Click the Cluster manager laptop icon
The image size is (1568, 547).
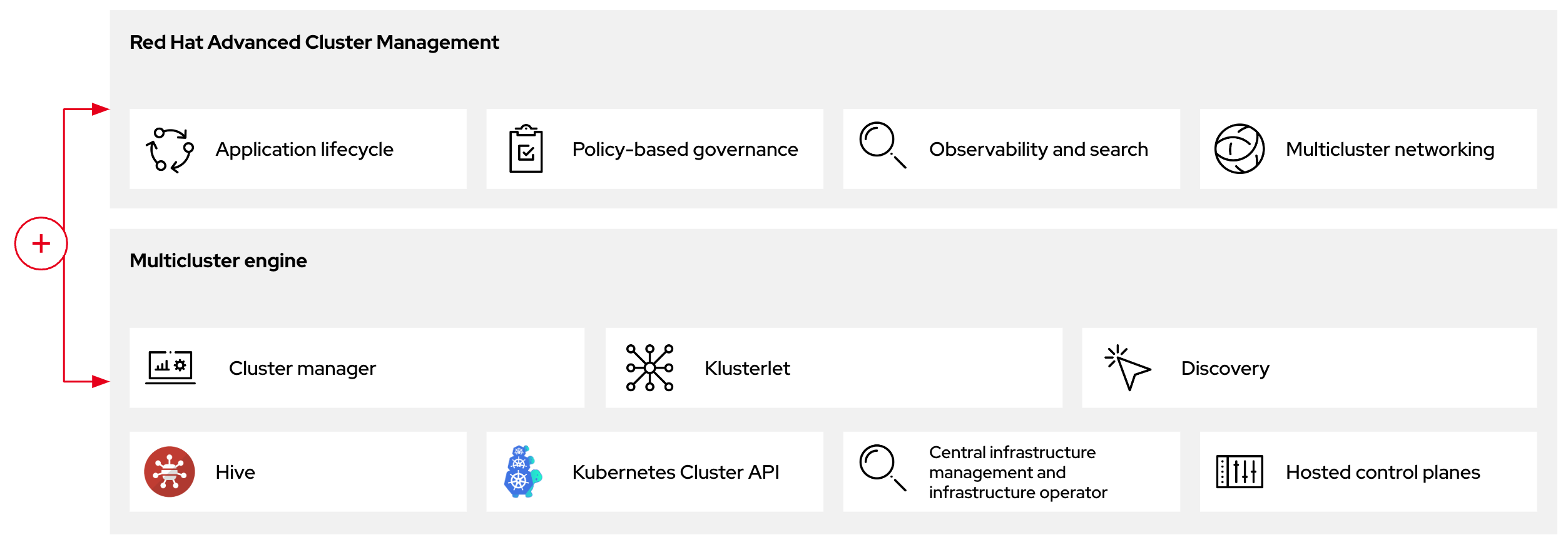tap(170, 367)
